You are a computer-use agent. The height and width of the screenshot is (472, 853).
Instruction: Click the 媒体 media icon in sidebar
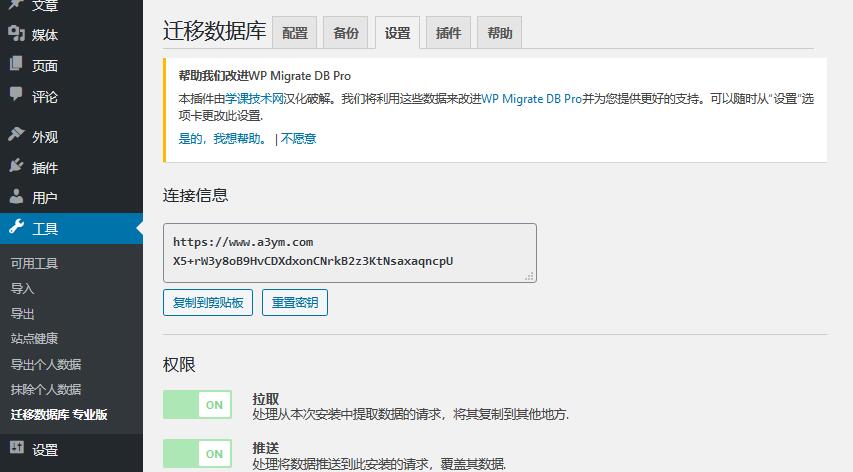[16, 34]
